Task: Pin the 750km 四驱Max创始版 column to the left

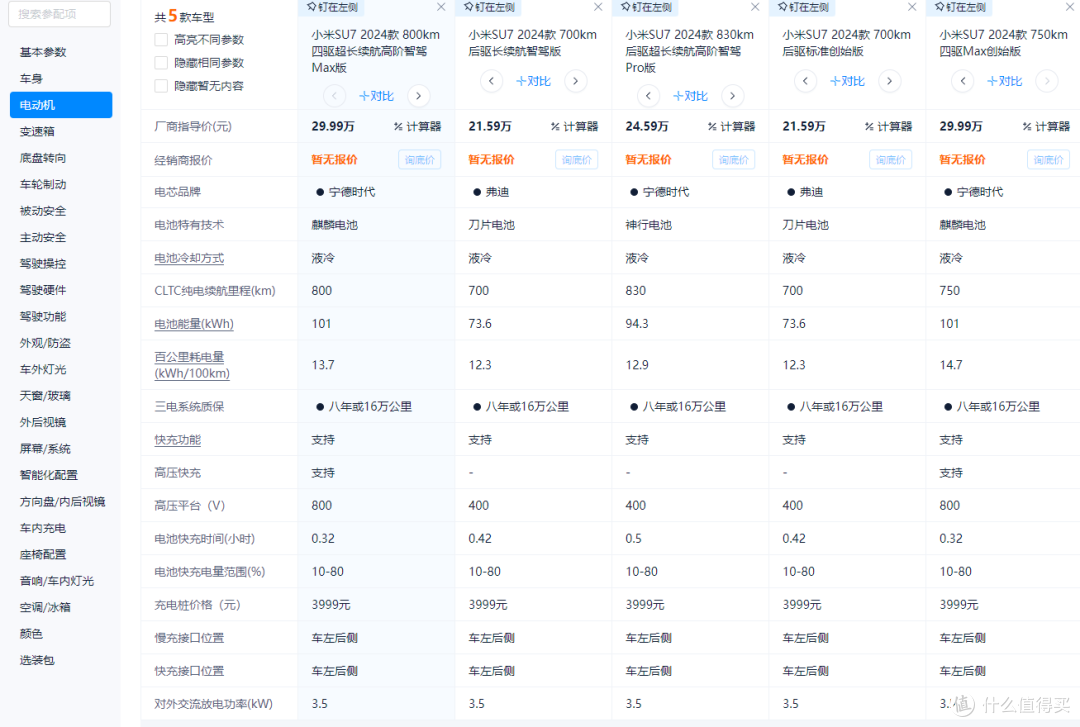Action: 962,7
